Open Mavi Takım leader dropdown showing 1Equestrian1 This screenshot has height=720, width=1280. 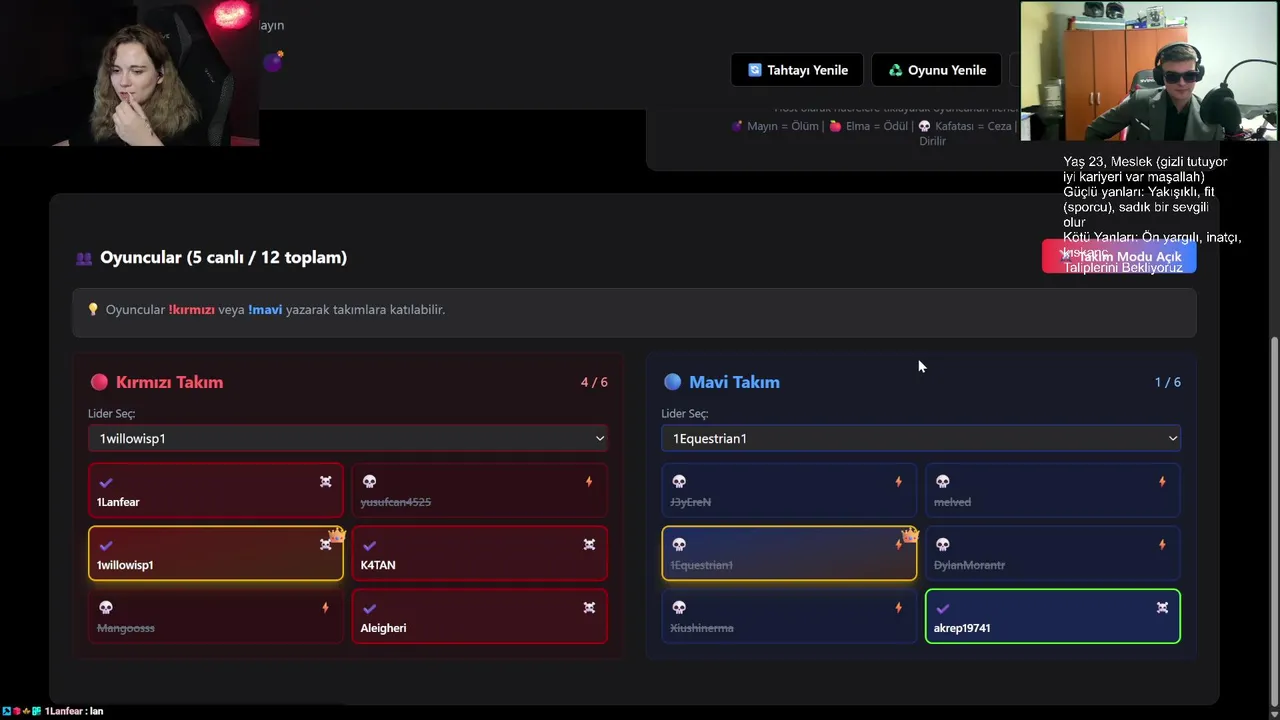(x=921, y=438)
